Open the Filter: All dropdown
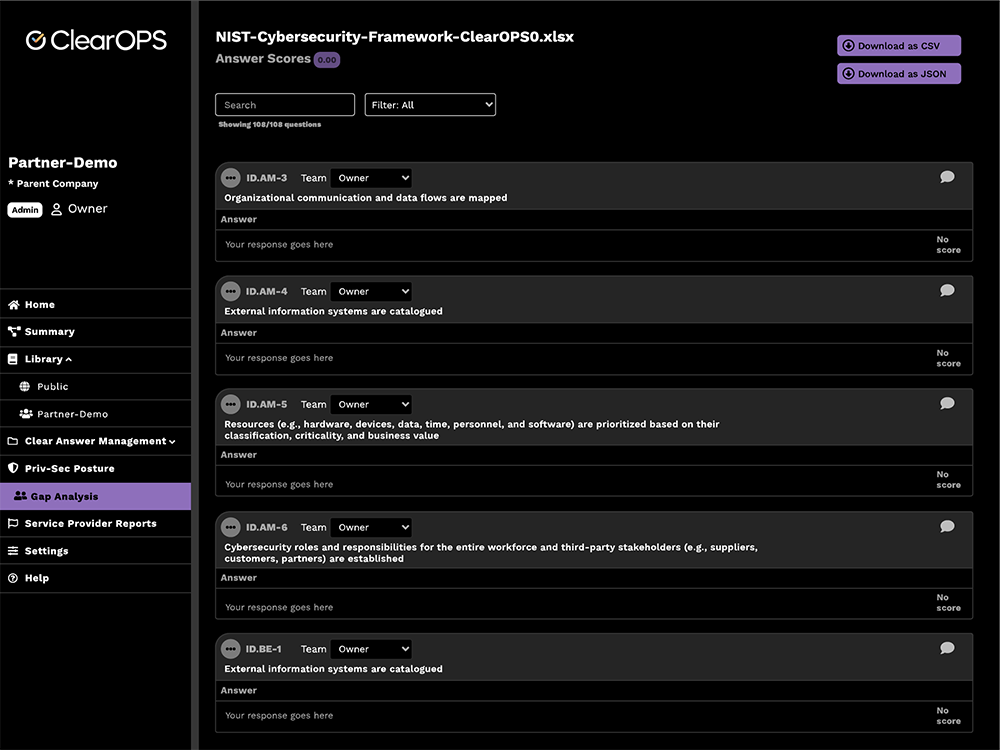The width and height of the screenshot is (1000, 750). tap(430, 104)
